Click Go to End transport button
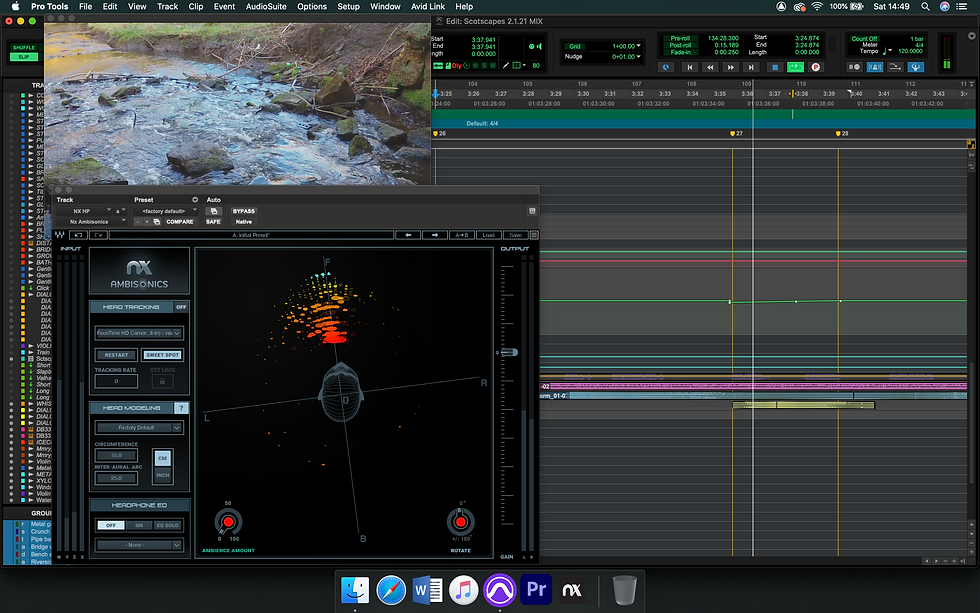The height and width of the screenshot is (613, 980). tap(751, 67)
